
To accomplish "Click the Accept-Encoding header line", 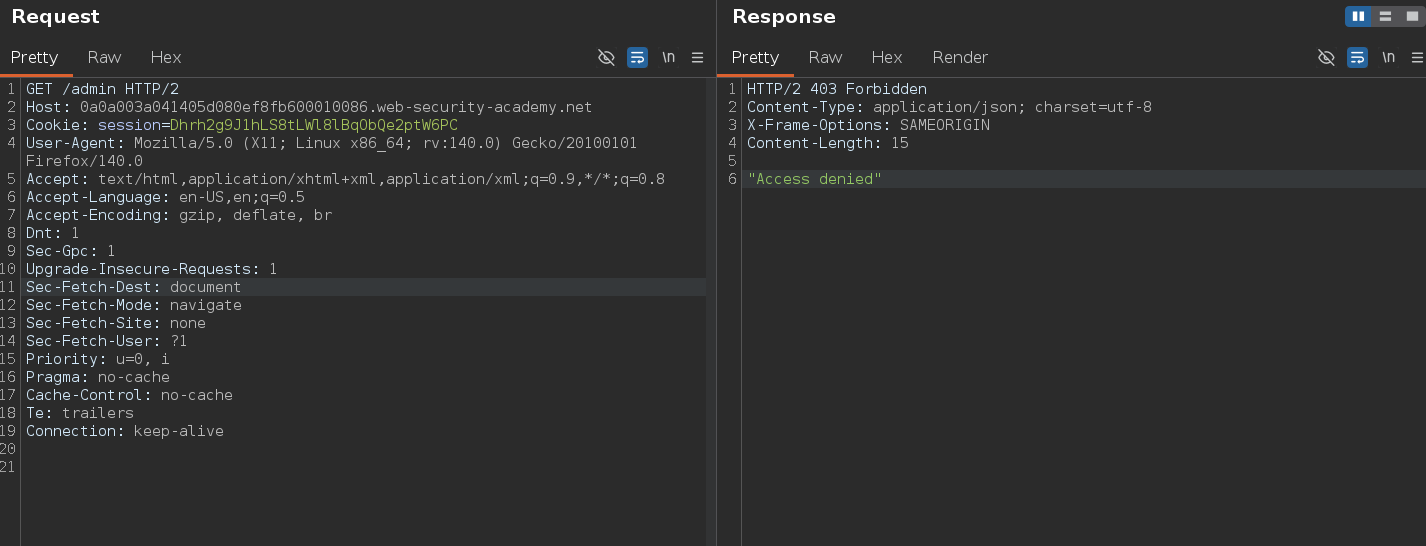I will coord(179,215).
